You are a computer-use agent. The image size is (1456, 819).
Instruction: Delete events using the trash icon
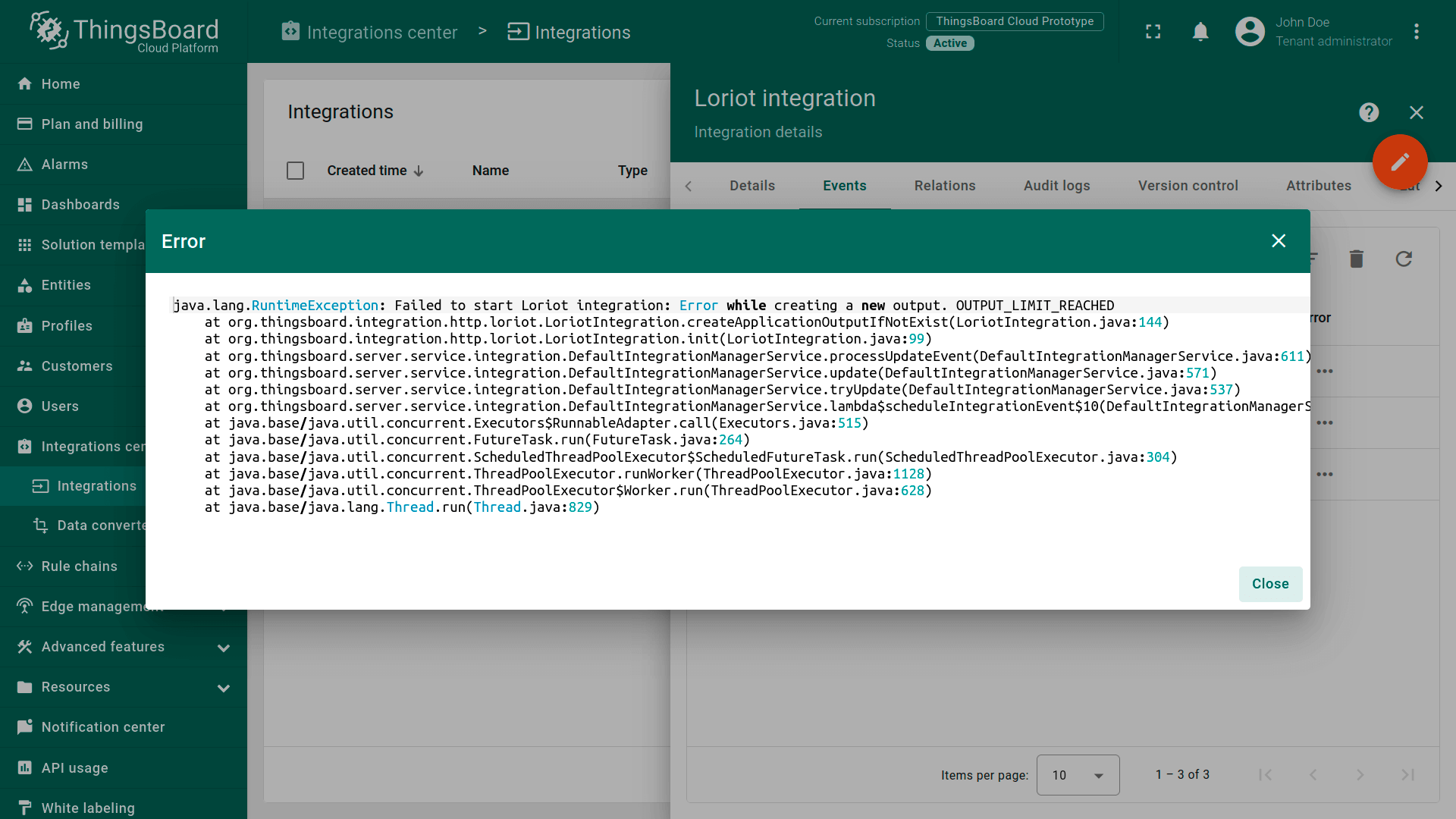[x=1356, y=259]
